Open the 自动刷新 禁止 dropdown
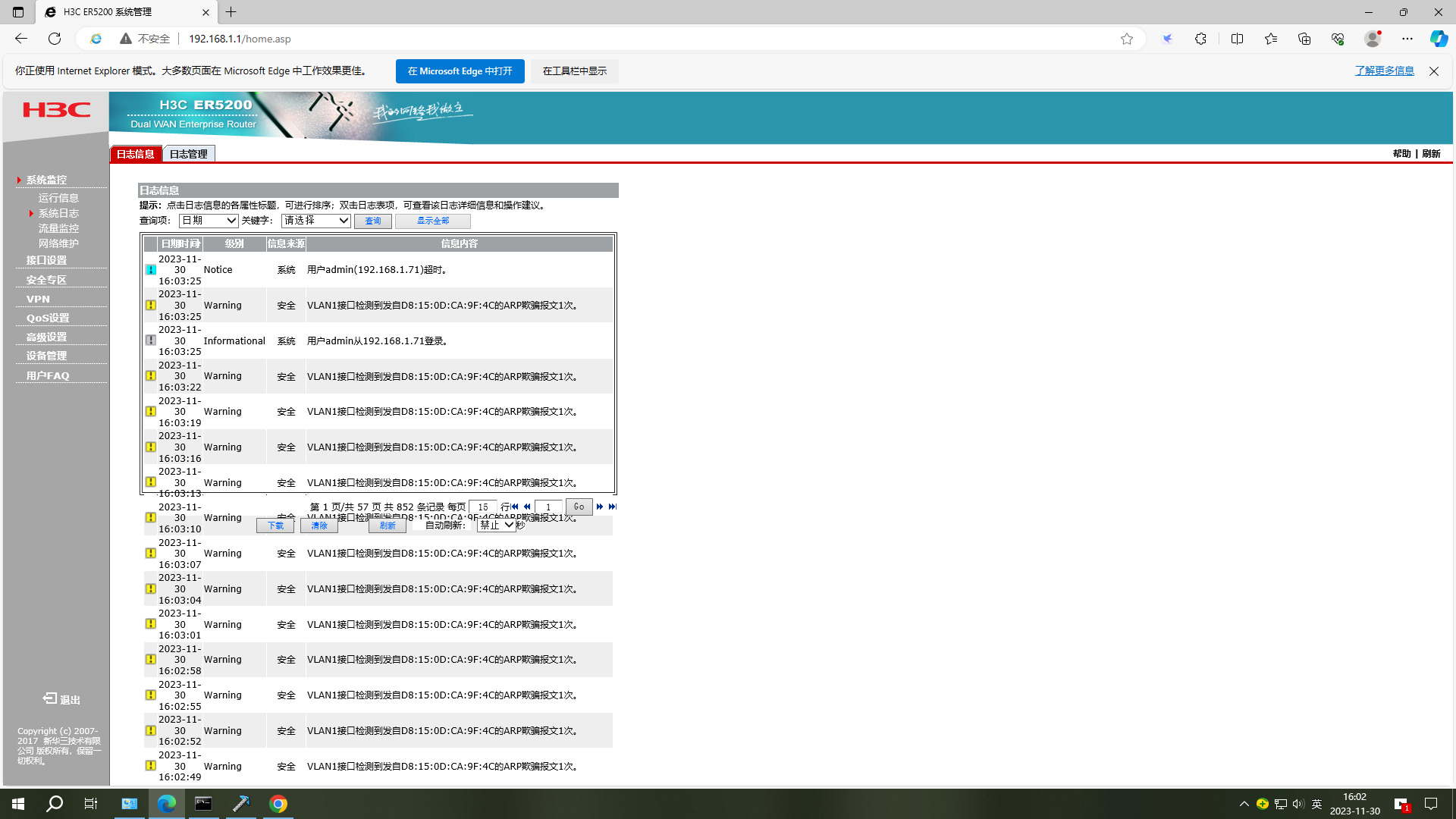This screenshot has width=1456, height=819. 496,525
